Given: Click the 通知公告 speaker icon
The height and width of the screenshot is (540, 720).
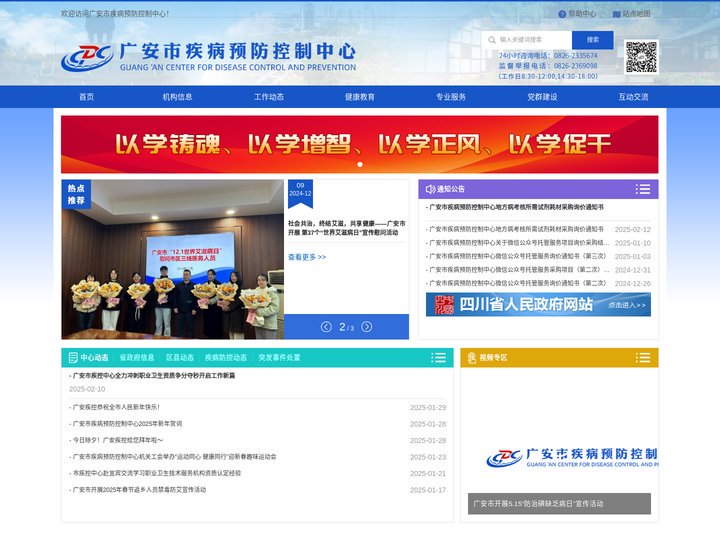Looking at the screenshot, I should [x=430, y=189].
